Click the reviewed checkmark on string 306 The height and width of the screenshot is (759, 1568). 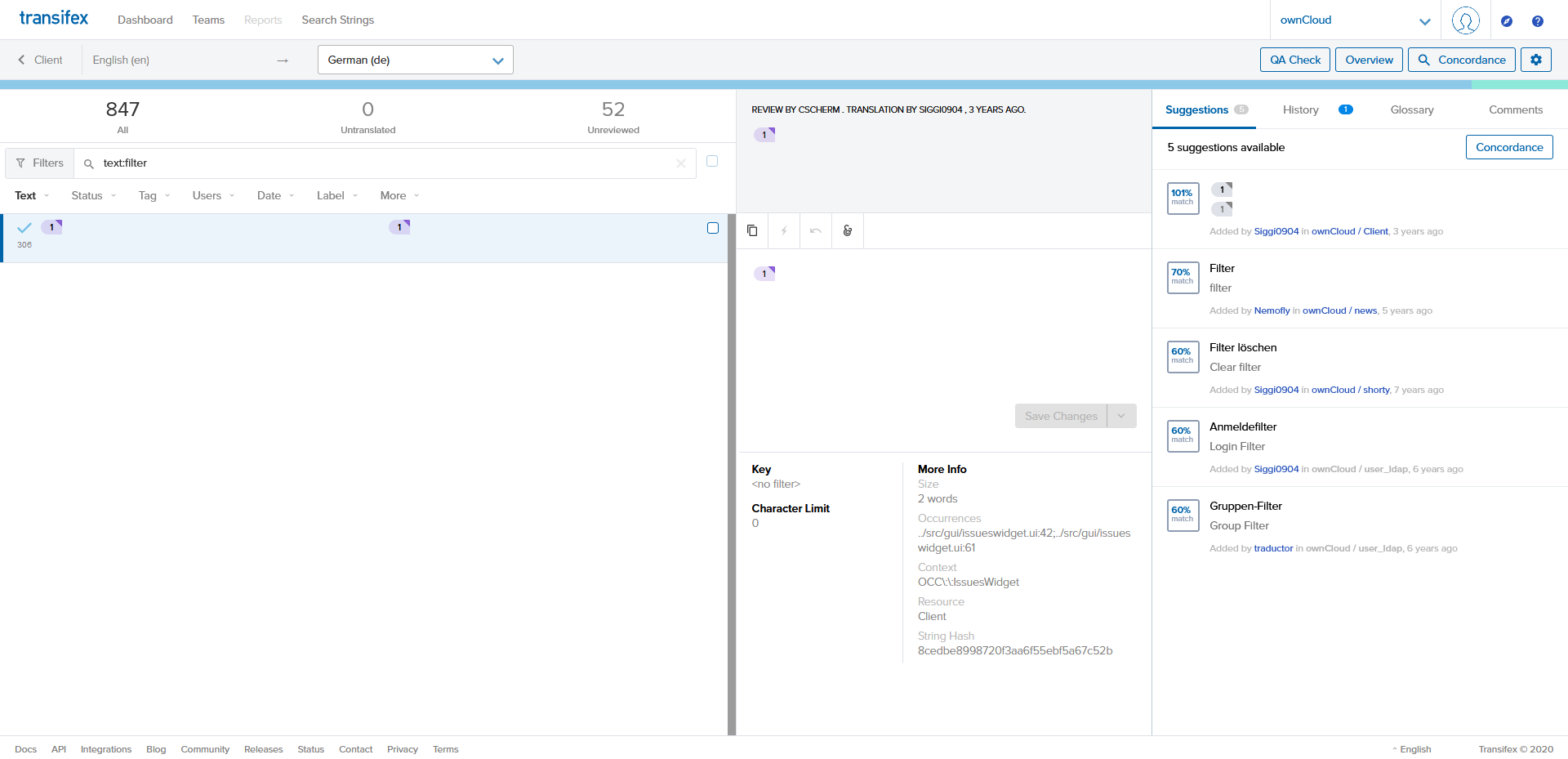pos(24,228)
